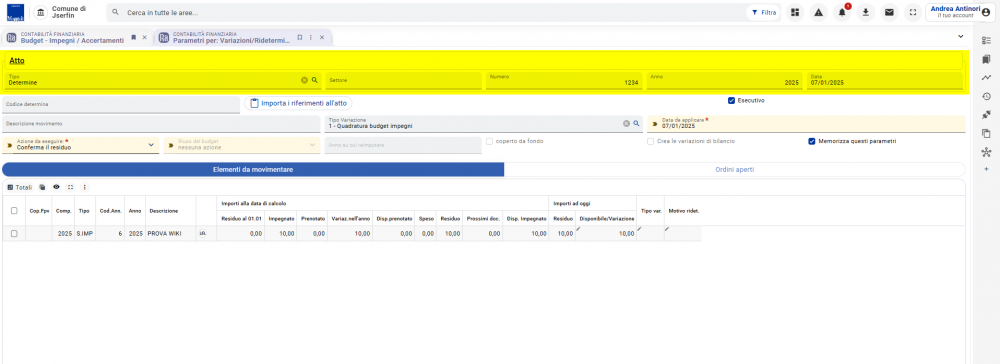Click the Descrizione movimento input field

(x=161, y=124)
